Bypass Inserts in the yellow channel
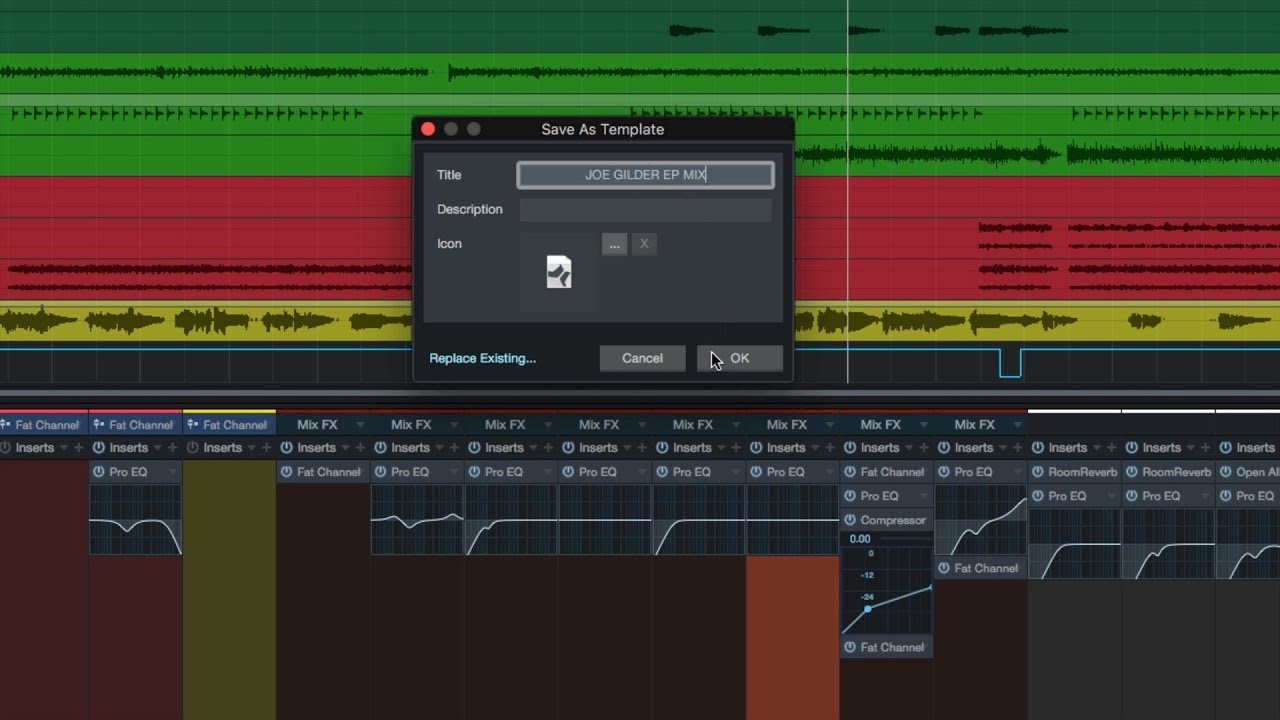Image resolution: width=1280 pixels, height=720 pixels. (x=192, y=448)
